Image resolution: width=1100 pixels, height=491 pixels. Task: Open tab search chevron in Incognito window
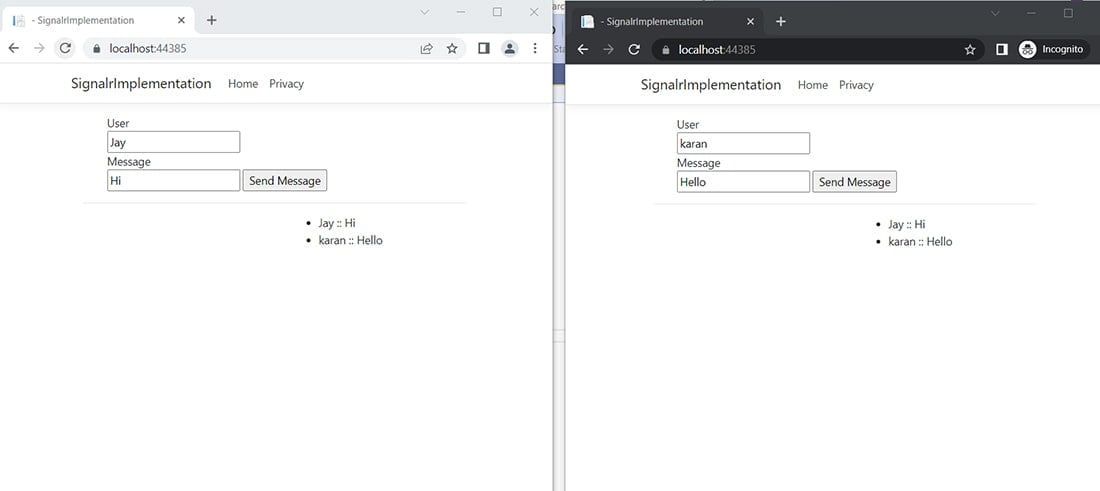pos(995,13)
